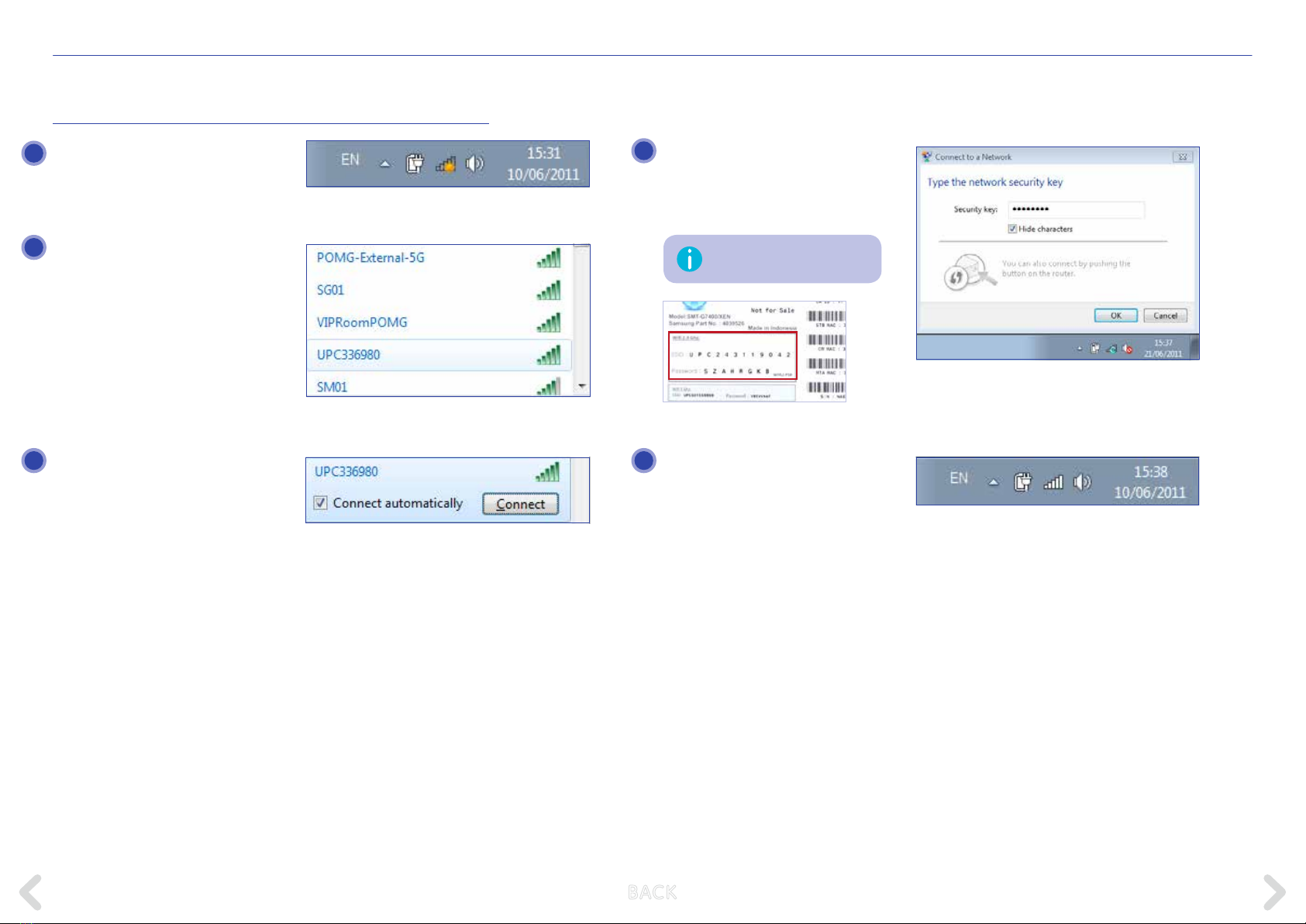Click EN language indicator in 15:31 taskbar
Screen dimensions: 1306x924
click(x=350, y=160)
